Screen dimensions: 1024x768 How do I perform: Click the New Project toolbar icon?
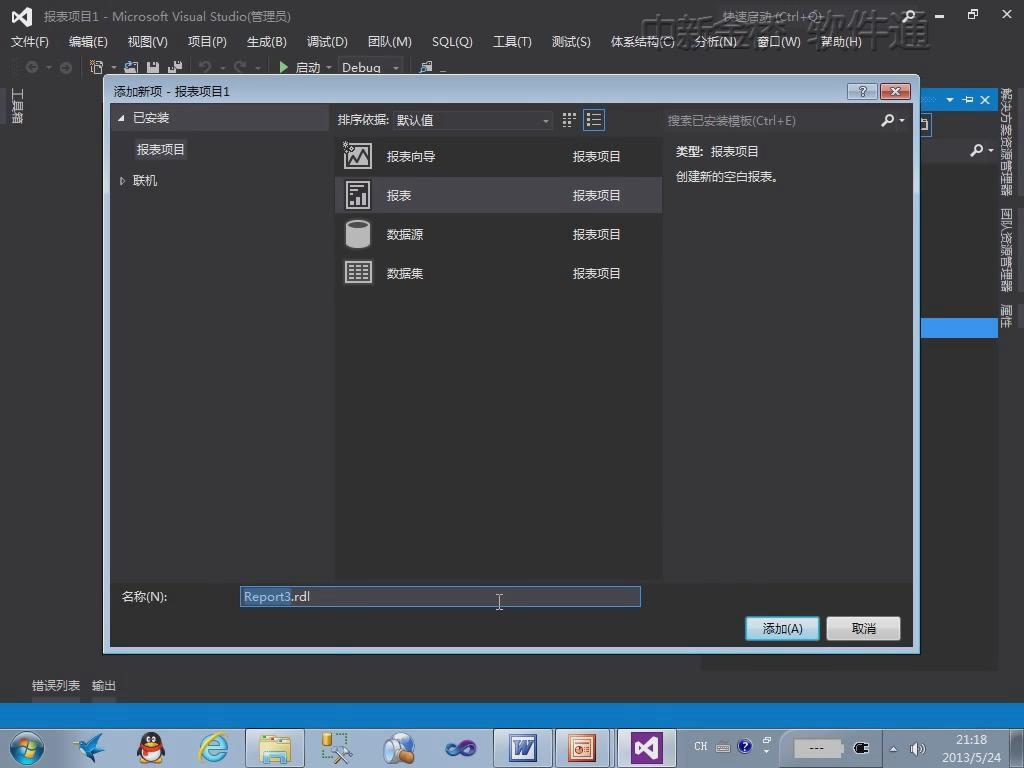96,67
